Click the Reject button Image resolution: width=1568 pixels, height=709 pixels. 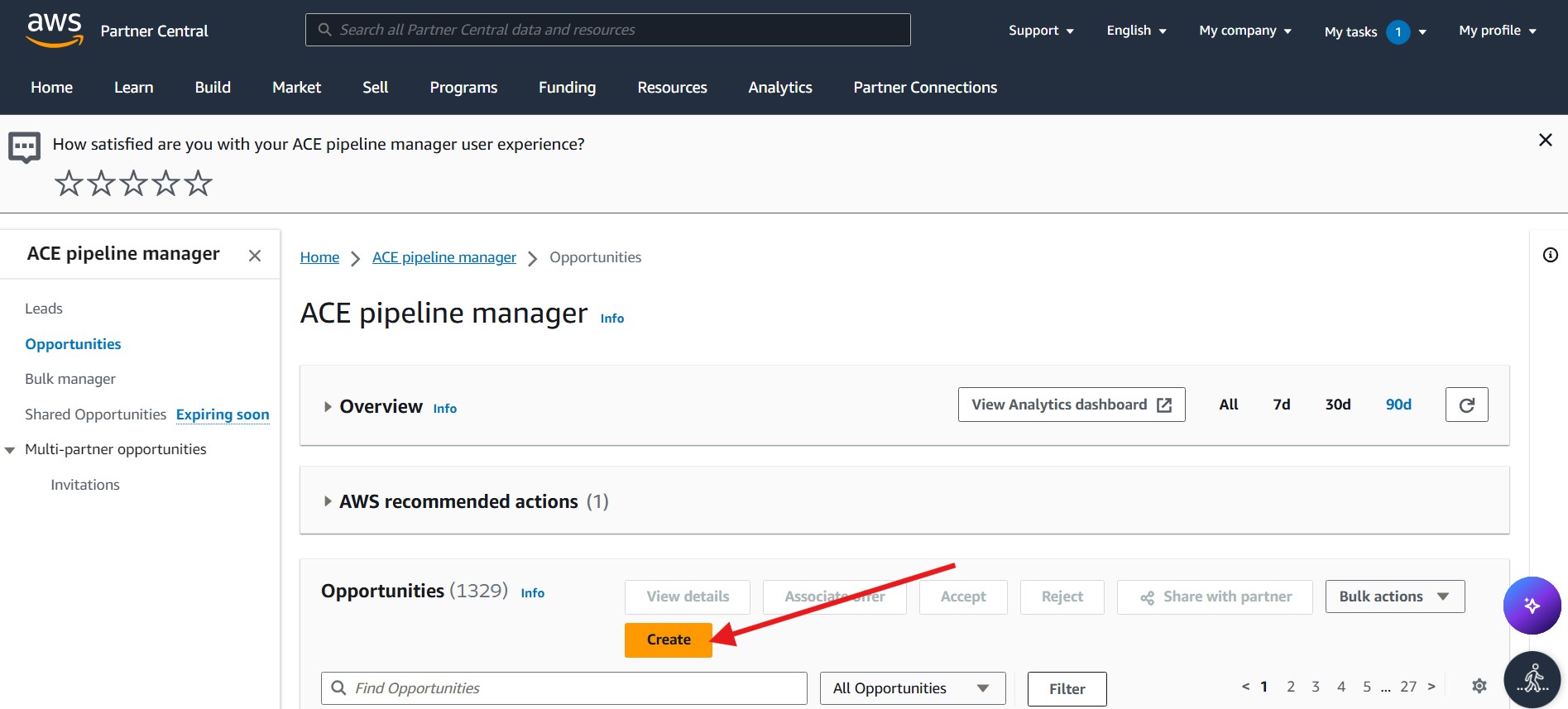tap(1062, 596)
